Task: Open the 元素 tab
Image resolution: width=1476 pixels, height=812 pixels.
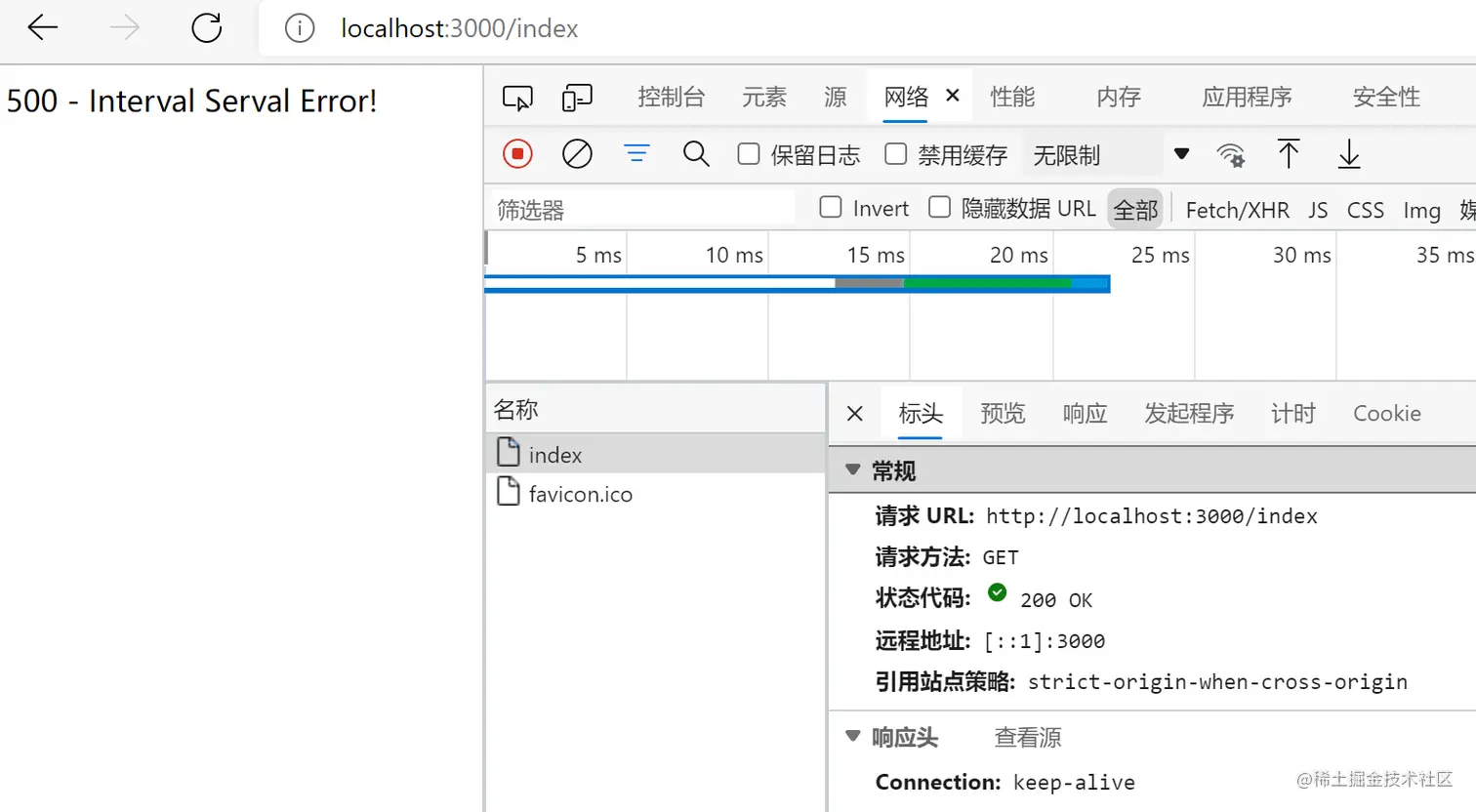Action: pyautogui.click(x=763, y=97)
